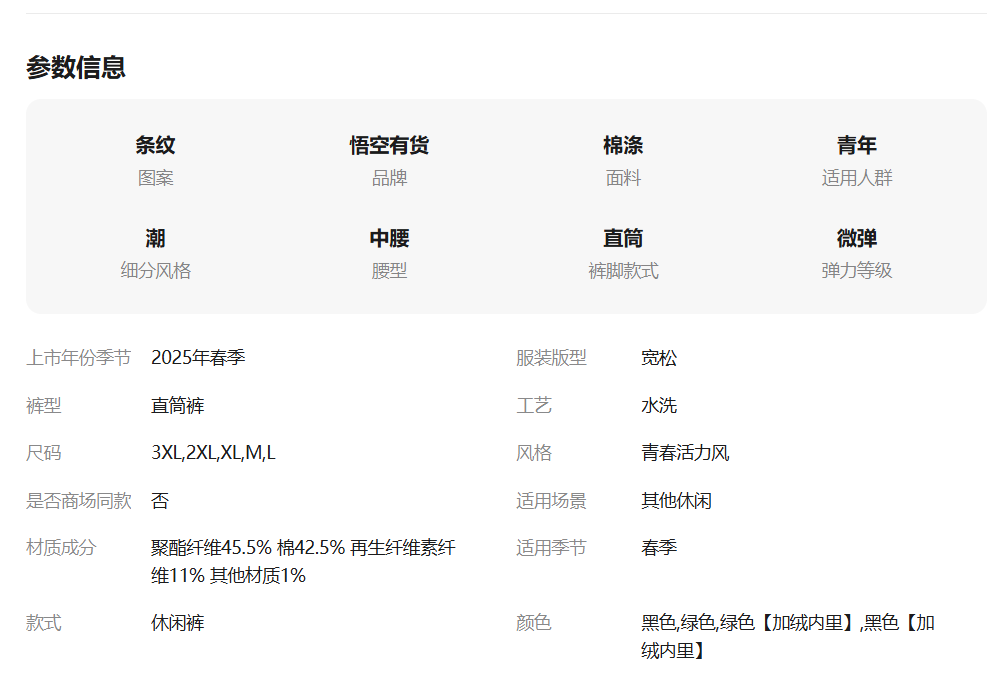Click the 裤脚款式 label in the card
1001x699 pixels.
point(623,271)
